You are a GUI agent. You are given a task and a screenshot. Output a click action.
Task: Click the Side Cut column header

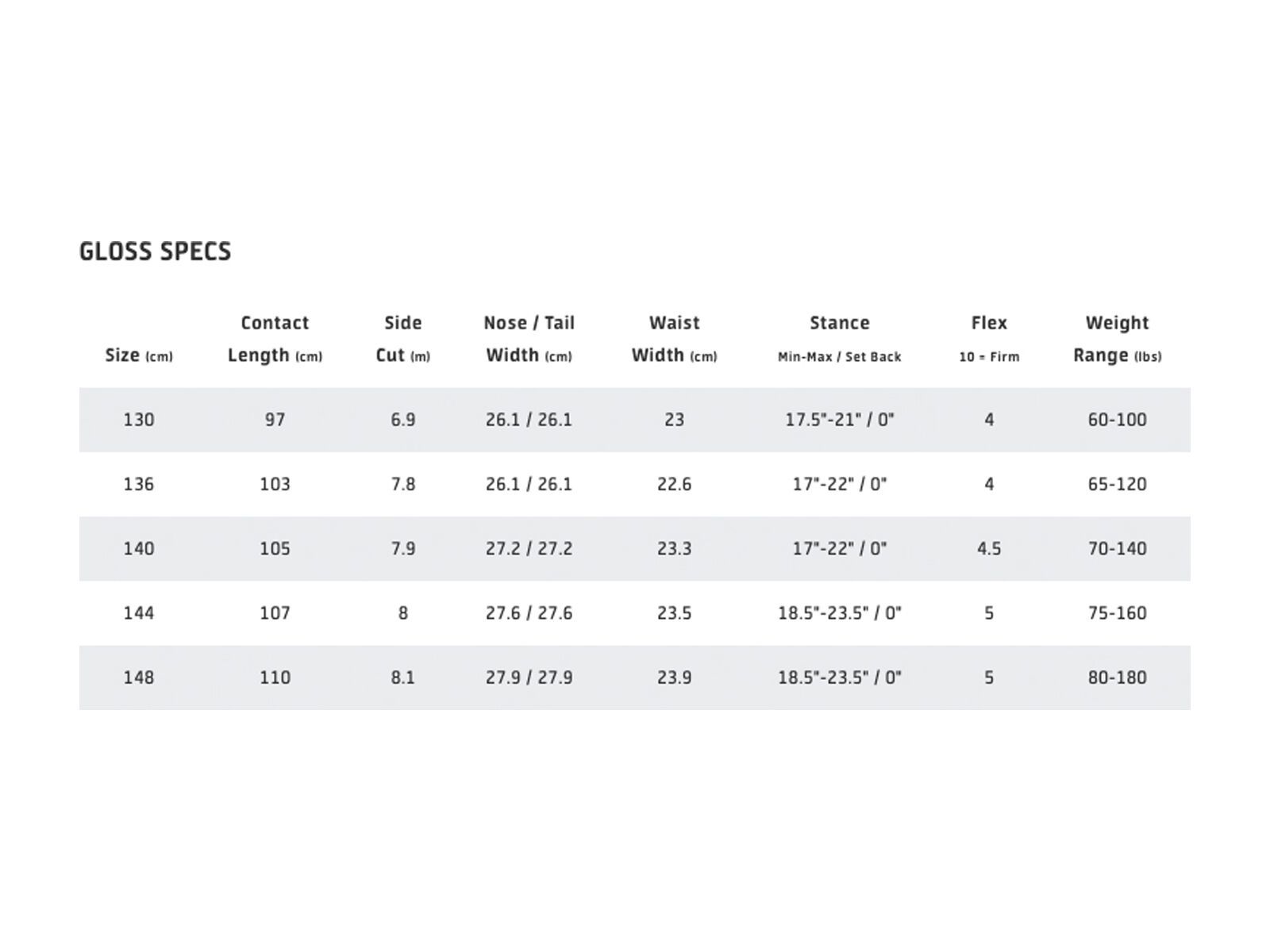402,339
